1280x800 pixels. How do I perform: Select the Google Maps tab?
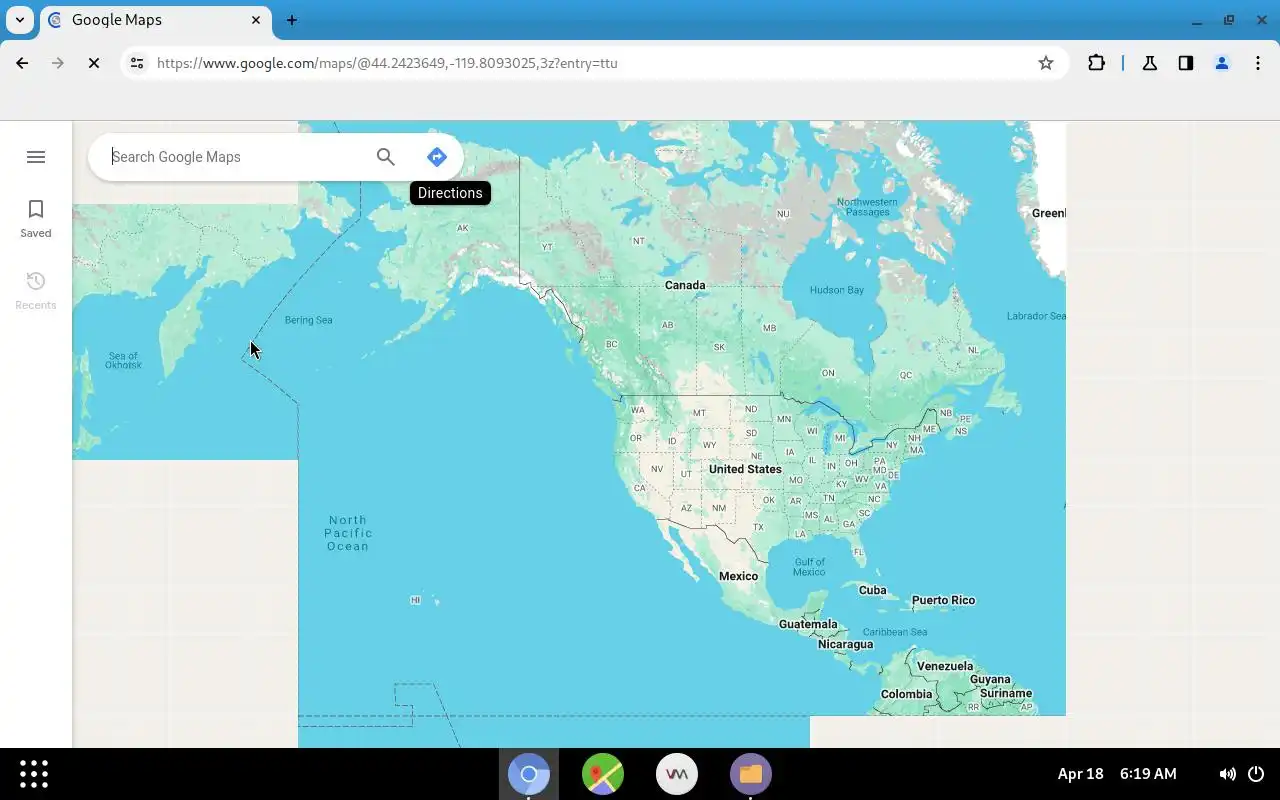155,20
